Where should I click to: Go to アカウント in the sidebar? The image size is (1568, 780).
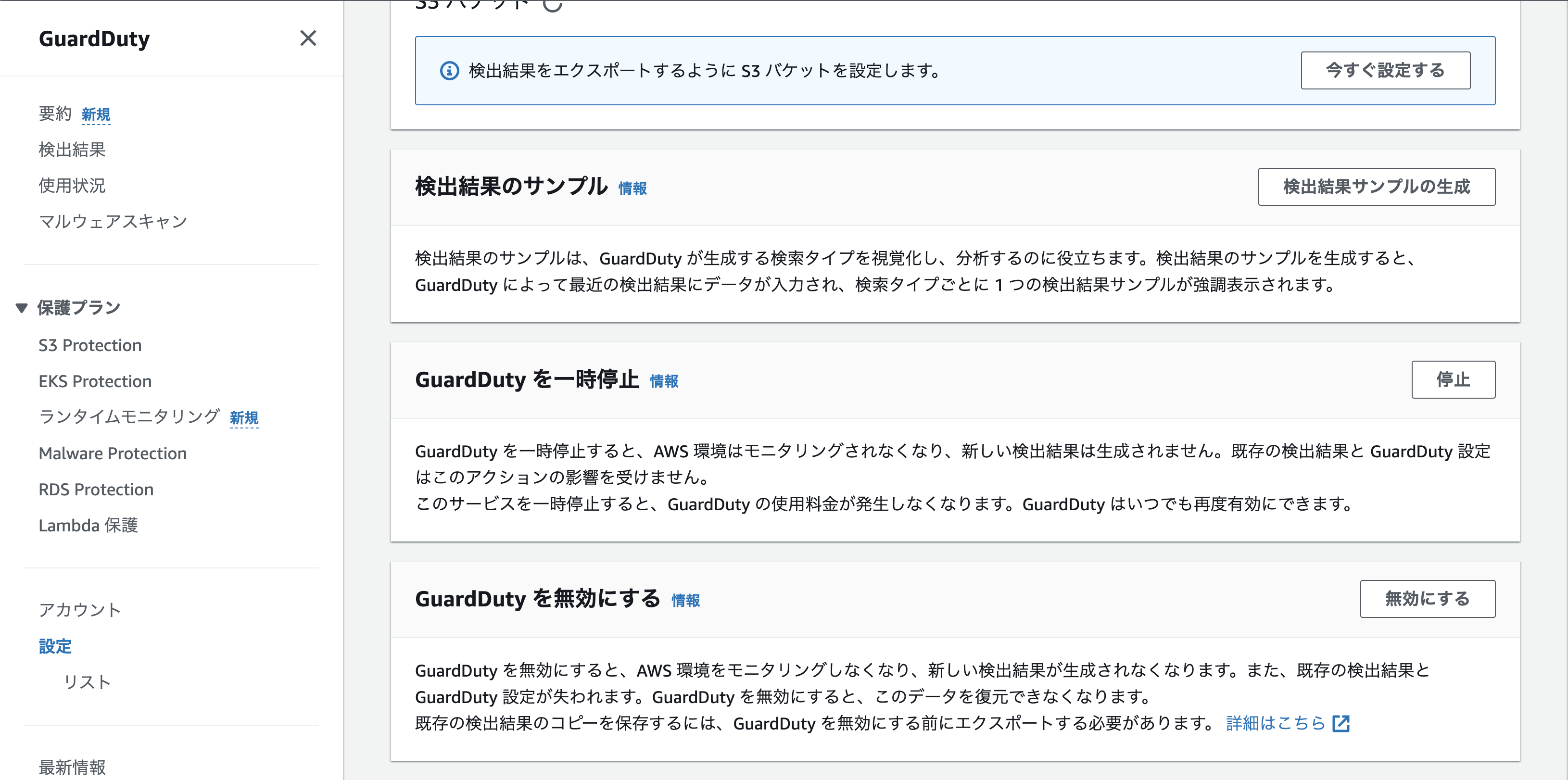click(x=80, y=610)
